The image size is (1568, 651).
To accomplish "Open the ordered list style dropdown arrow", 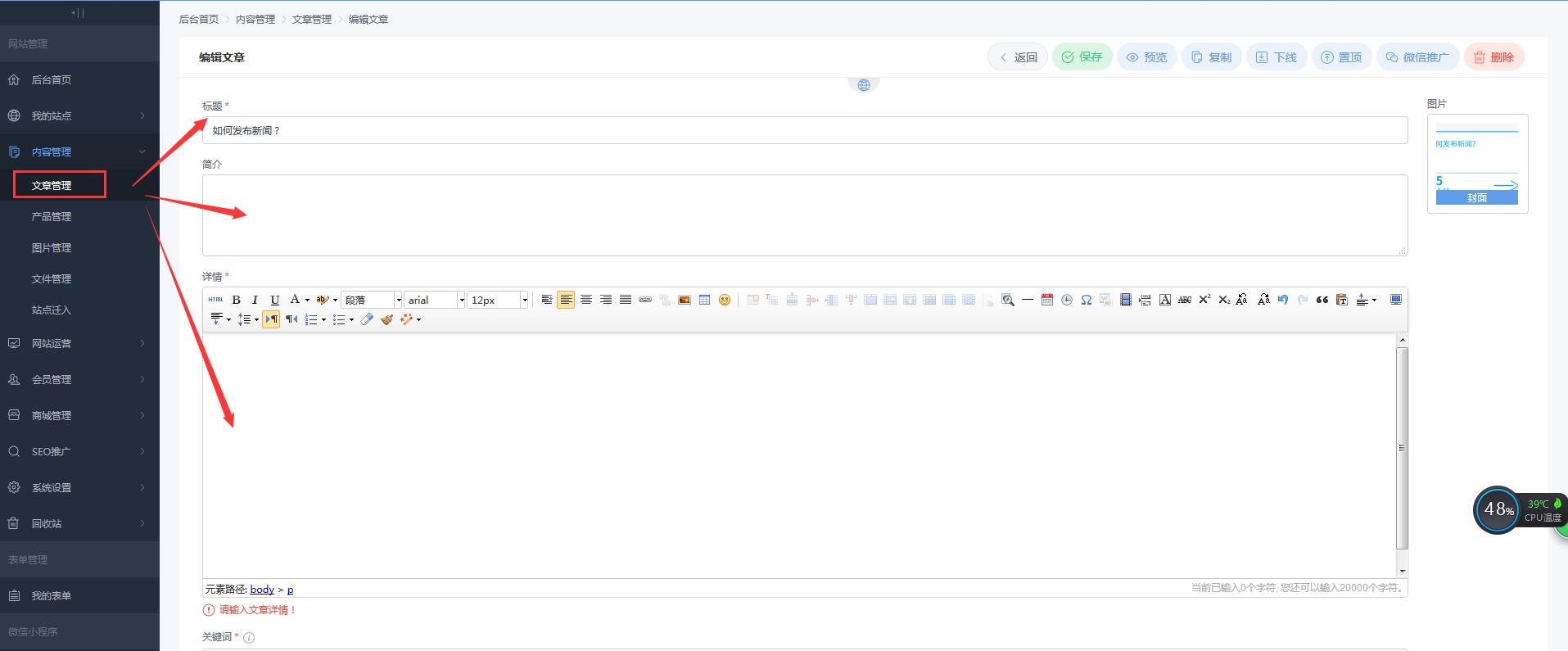I will [x=323, y=319].
